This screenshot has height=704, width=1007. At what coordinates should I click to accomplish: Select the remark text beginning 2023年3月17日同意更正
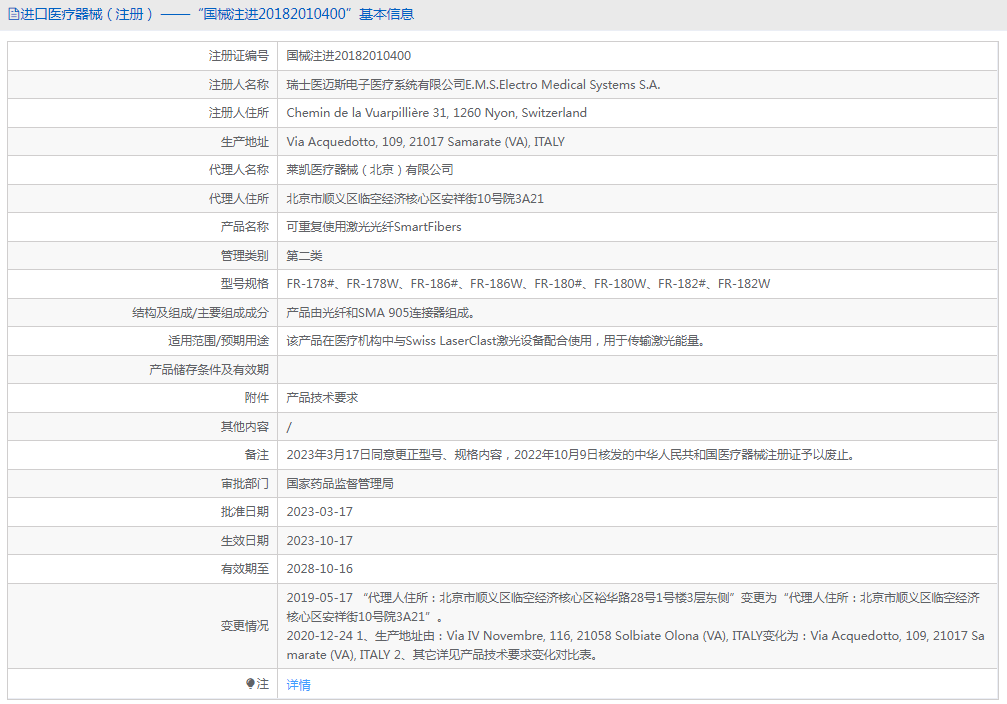tap(570, 455)
